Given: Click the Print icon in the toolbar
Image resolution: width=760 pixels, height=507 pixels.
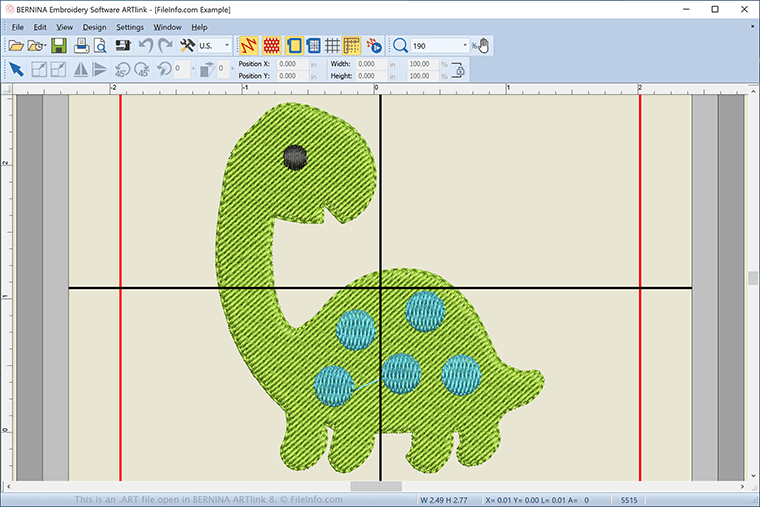Looking at the screenshot, I should click(82, 45).
